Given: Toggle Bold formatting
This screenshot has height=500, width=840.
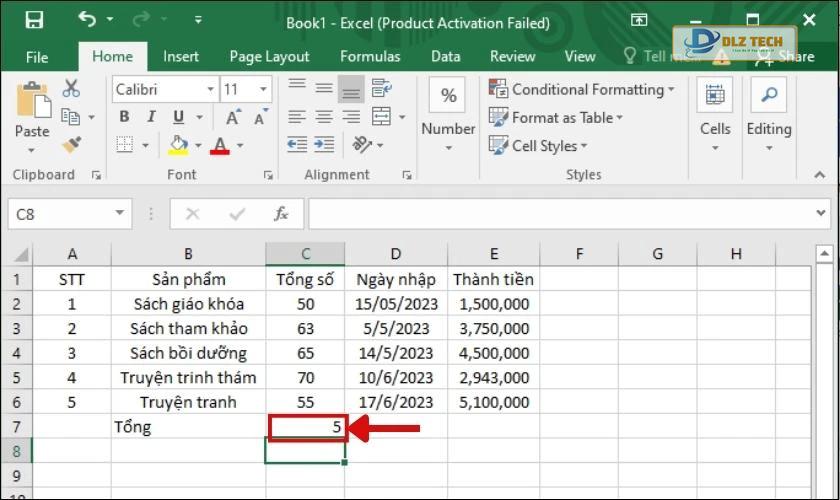Looking at the screenshot, I should [124, 116].
